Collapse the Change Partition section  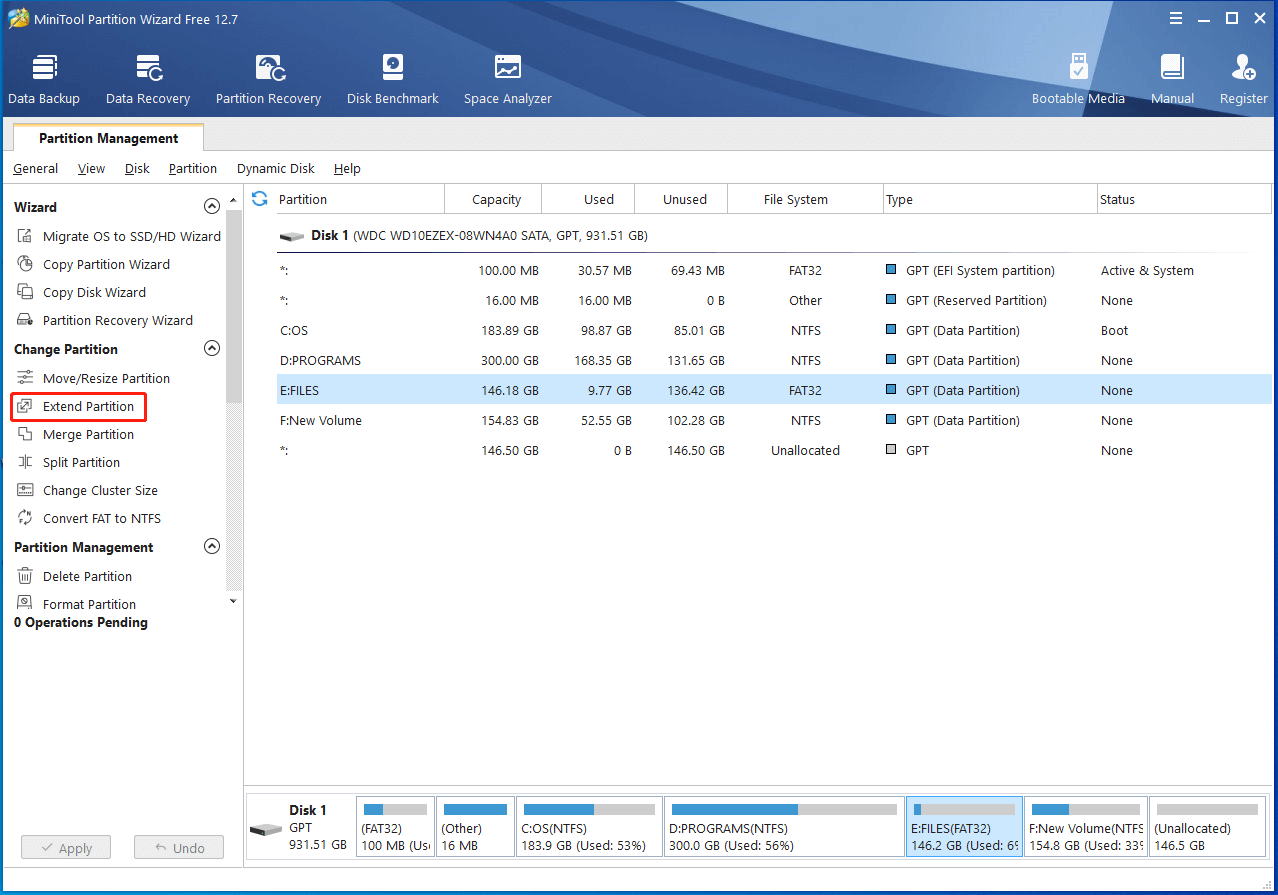[x=211, y=349]
